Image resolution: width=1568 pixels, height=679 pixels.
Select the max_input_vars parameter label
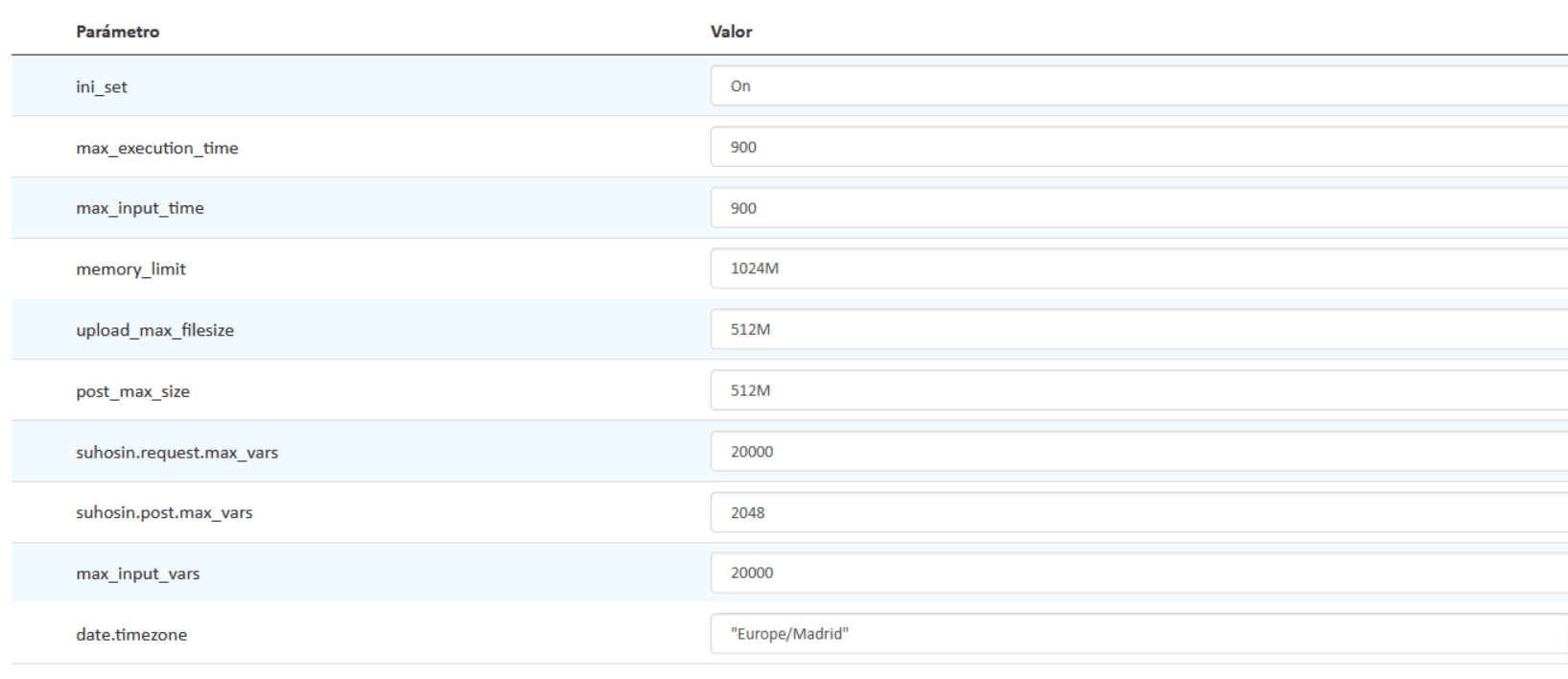pos(138,574)
